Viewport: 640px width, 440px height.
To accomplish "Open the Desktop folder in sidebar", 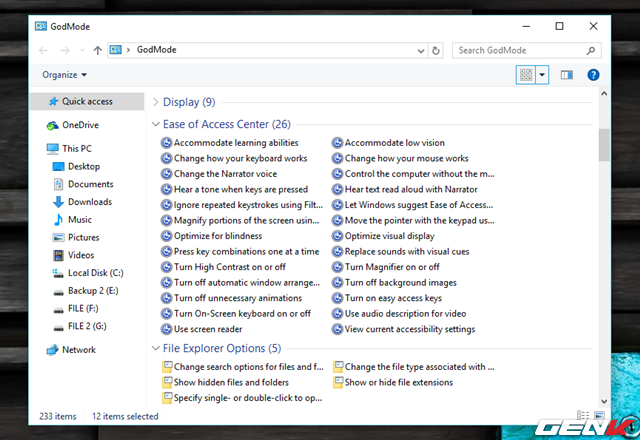I will [x=77, y=167].
